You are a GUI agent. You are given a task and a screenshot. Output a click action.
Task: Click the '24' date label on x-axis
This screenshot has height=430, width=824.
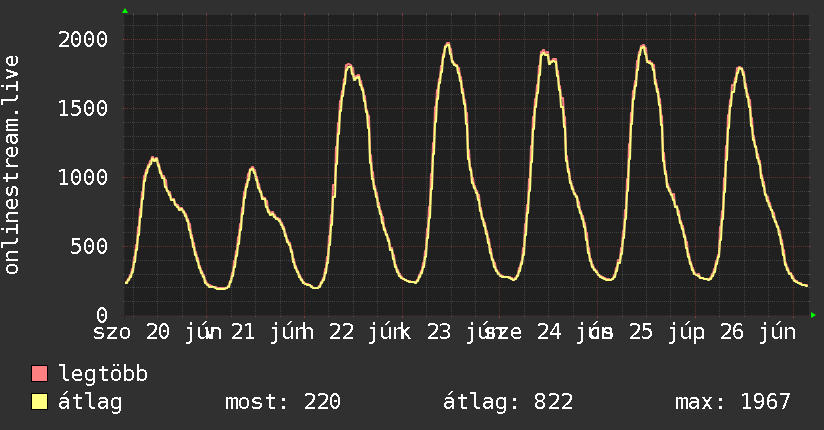point(549,332)
